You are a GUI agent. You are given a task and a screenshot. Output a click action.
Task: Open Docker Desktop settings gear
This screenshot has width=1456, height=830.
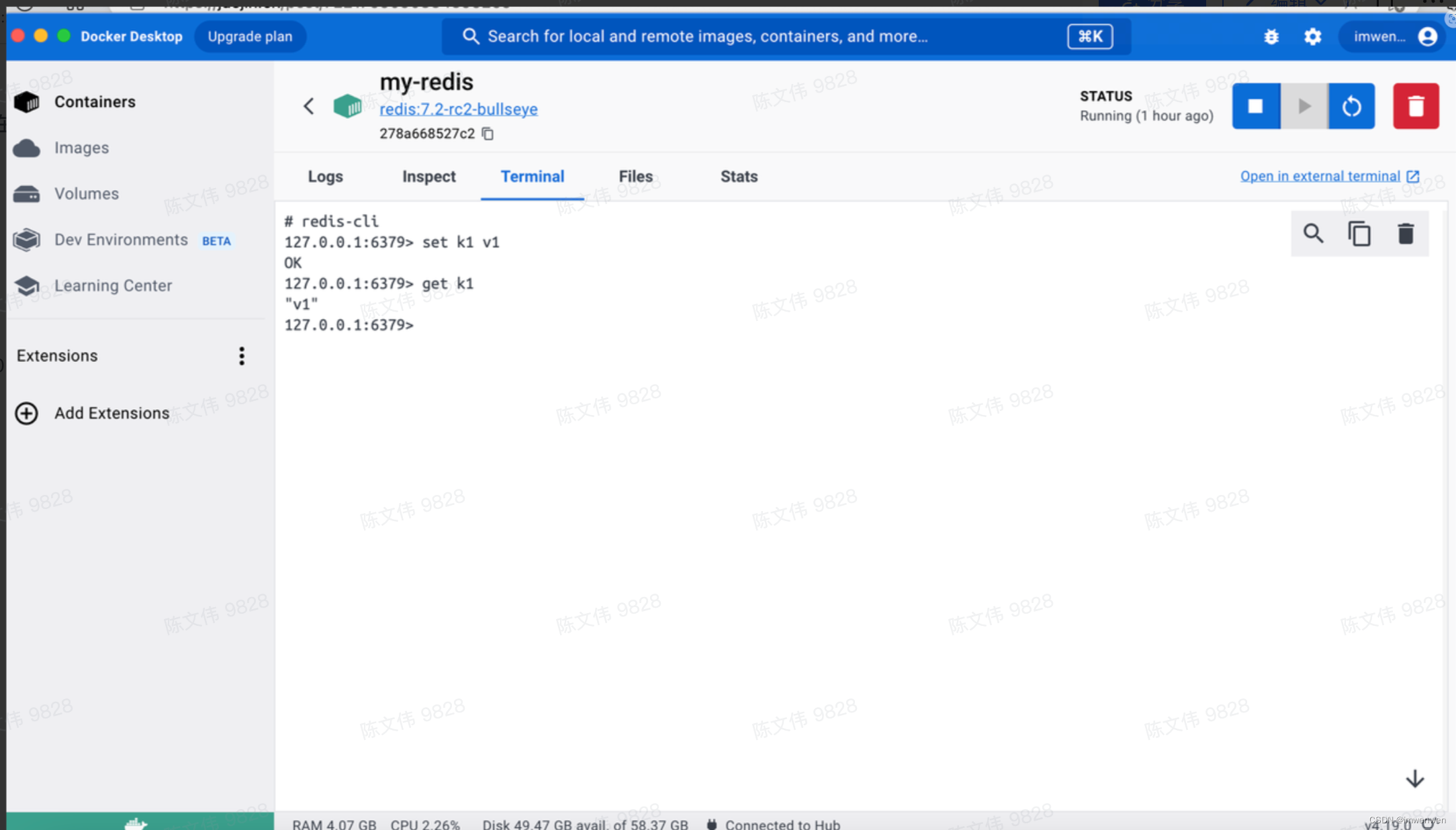(1312, 37)
